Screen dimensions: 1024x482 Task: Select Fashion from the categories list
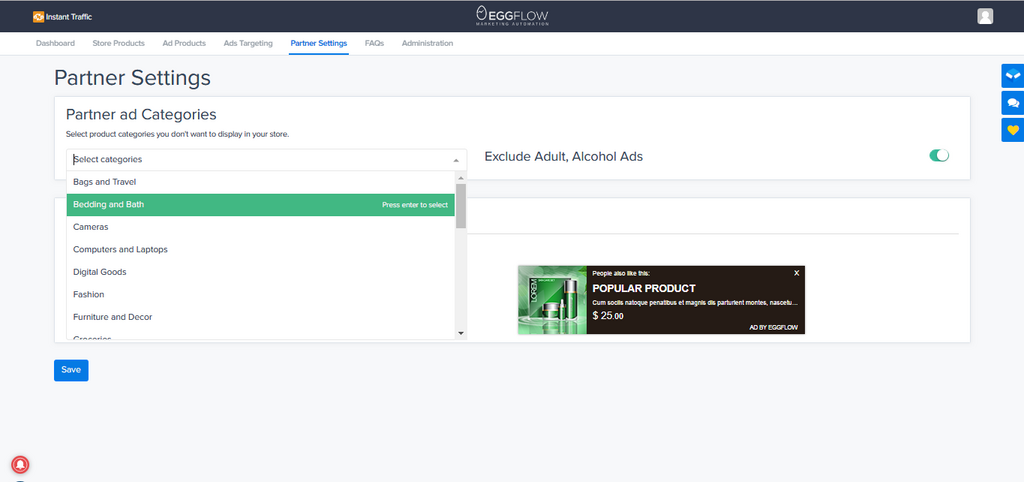(261, 295)
